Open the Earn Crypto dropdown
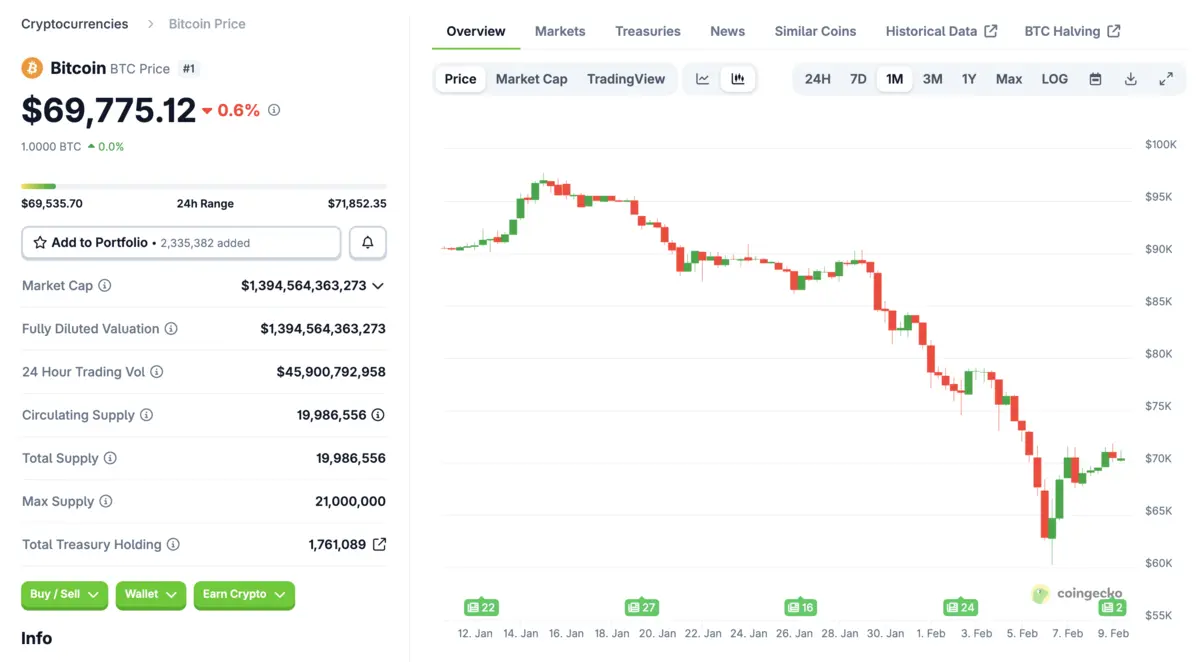 pos(244,595)
